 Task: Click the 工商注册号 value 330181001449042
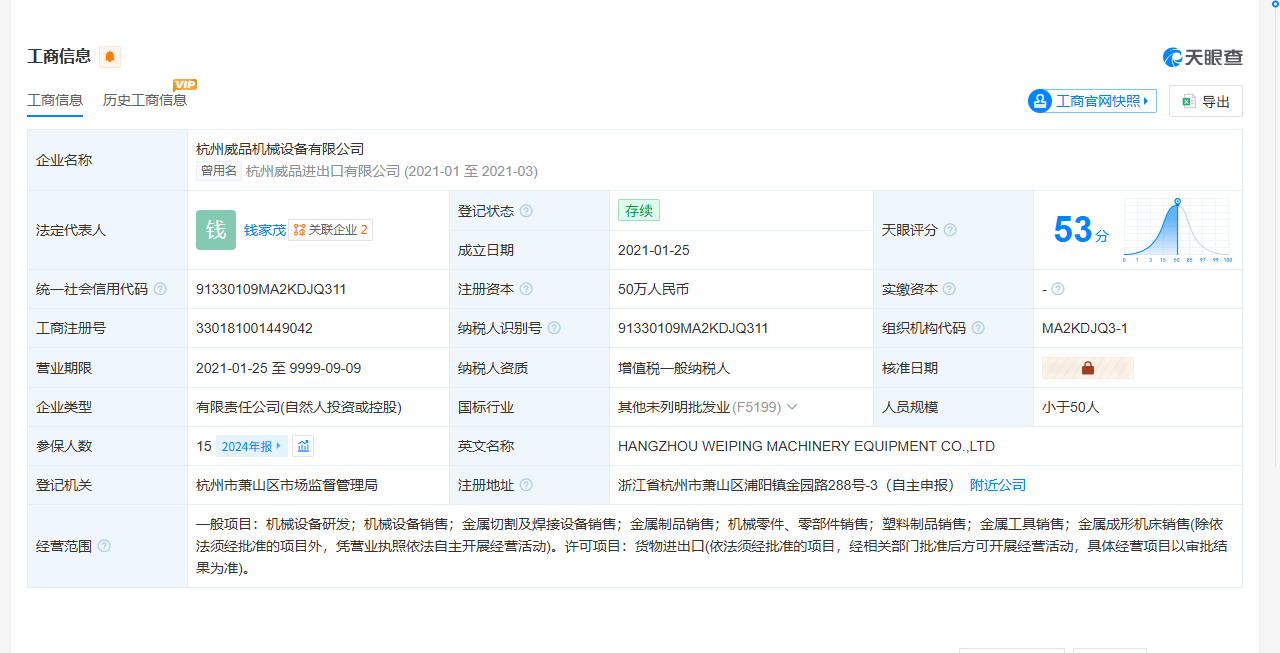tap(254, 328)
